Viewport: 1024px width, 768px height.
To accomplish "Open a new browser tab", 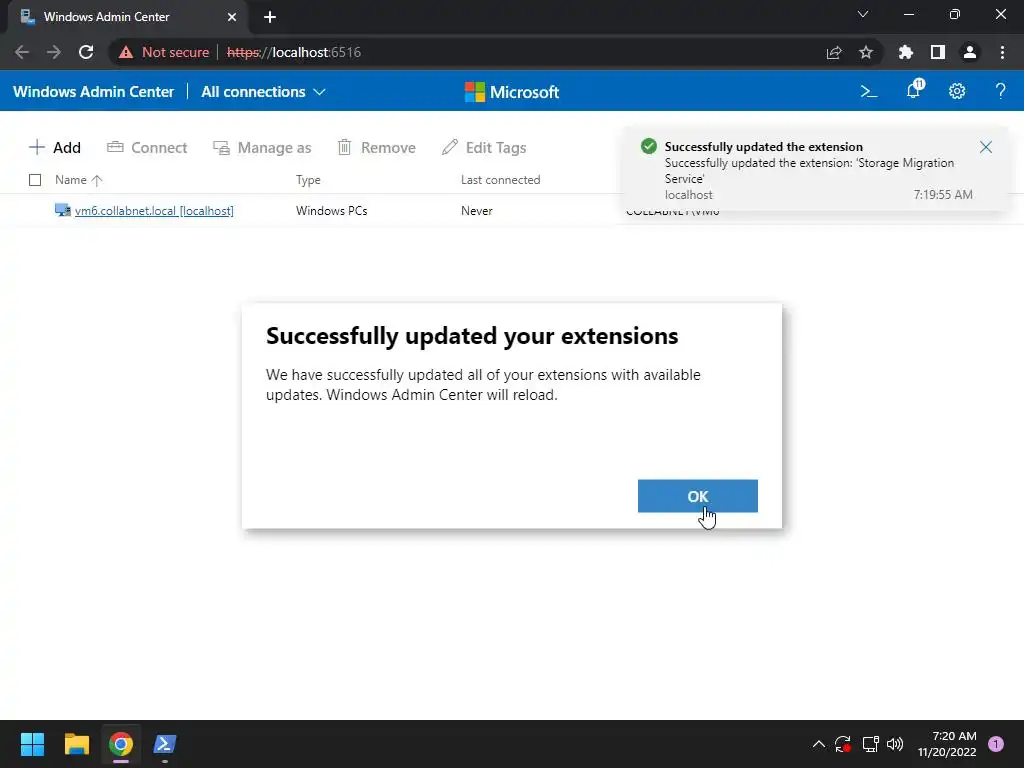I will click(270, 17).
